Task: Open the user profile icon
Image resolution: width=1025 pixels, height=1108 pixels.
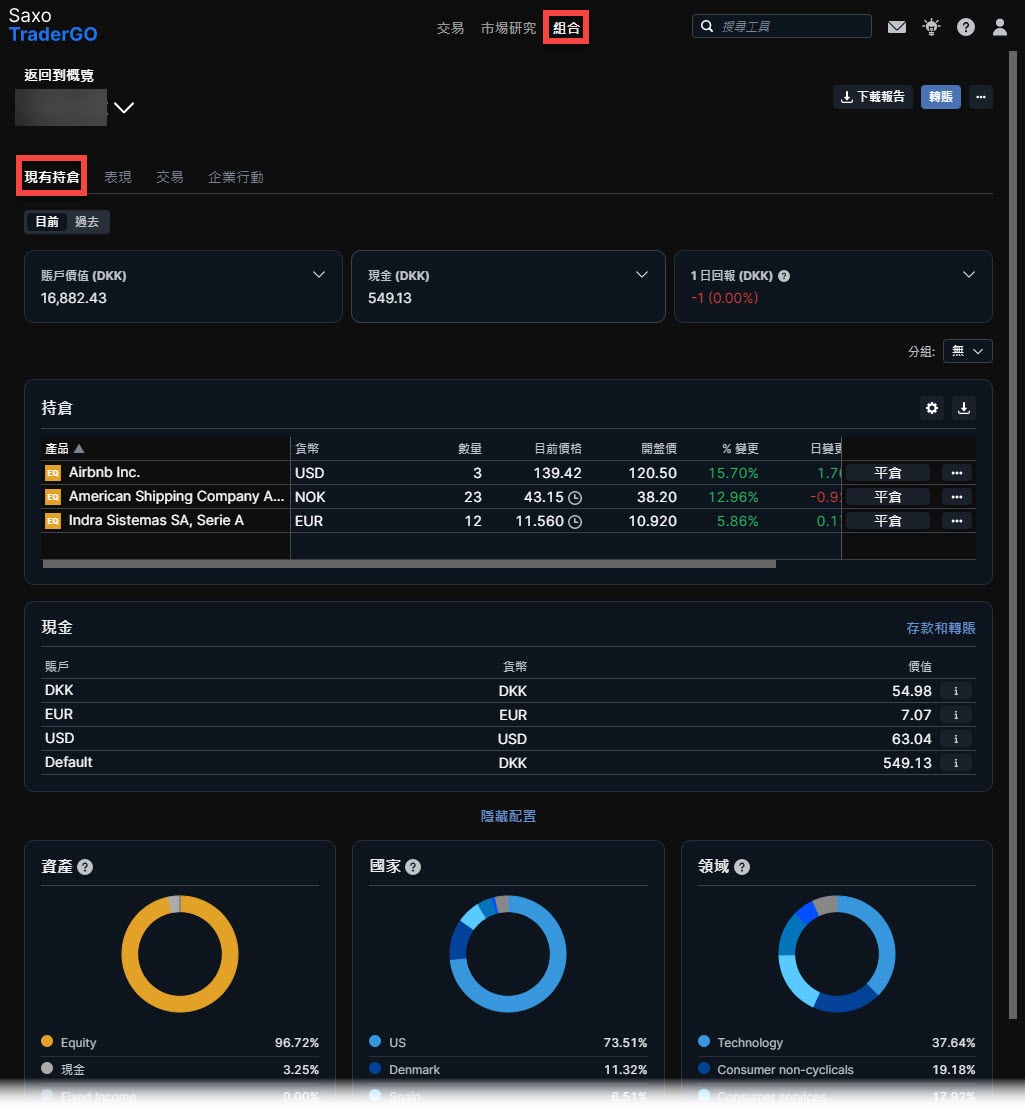Action: tap(1000, 27)
